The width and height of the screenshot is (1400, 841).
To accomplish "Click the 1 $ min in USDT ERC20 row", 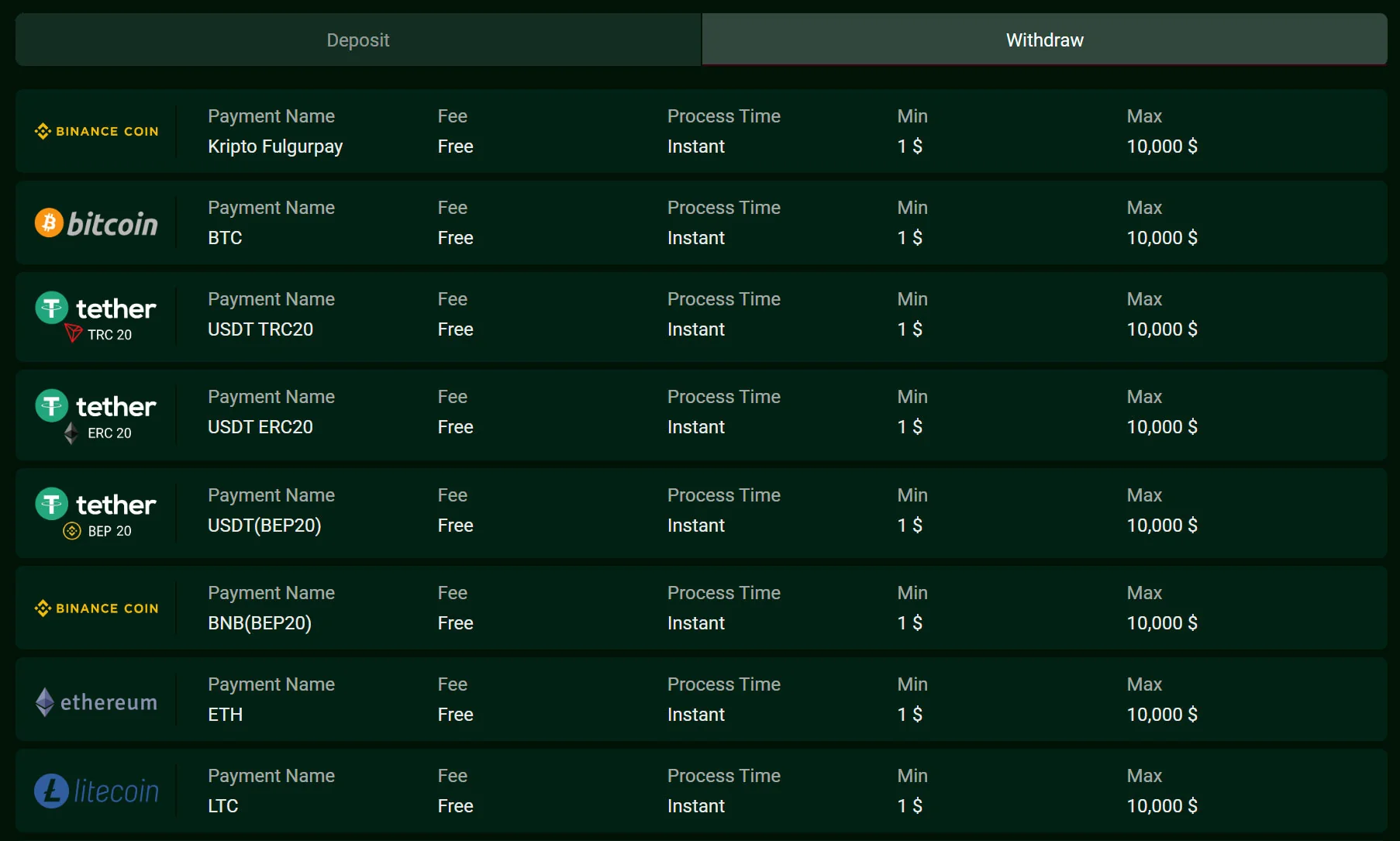I will click(x=909, y=427).
